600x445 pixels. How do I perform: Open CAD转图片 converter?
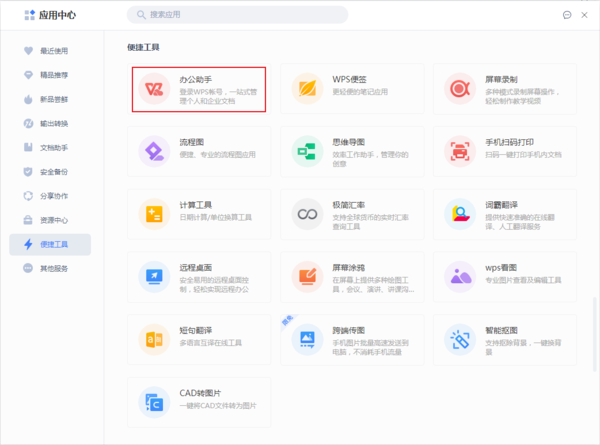point(154,401)
